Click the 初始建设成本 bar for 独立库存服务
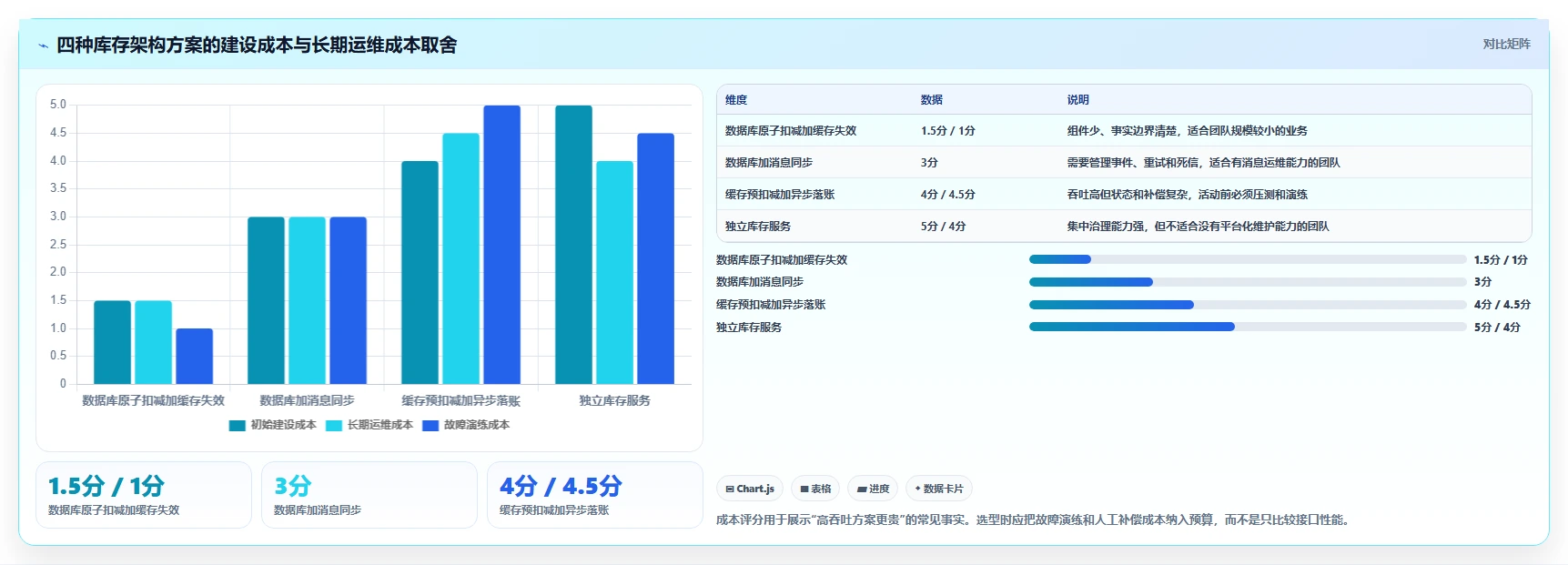Screen dimensions: 1568x565 (573, 245)
